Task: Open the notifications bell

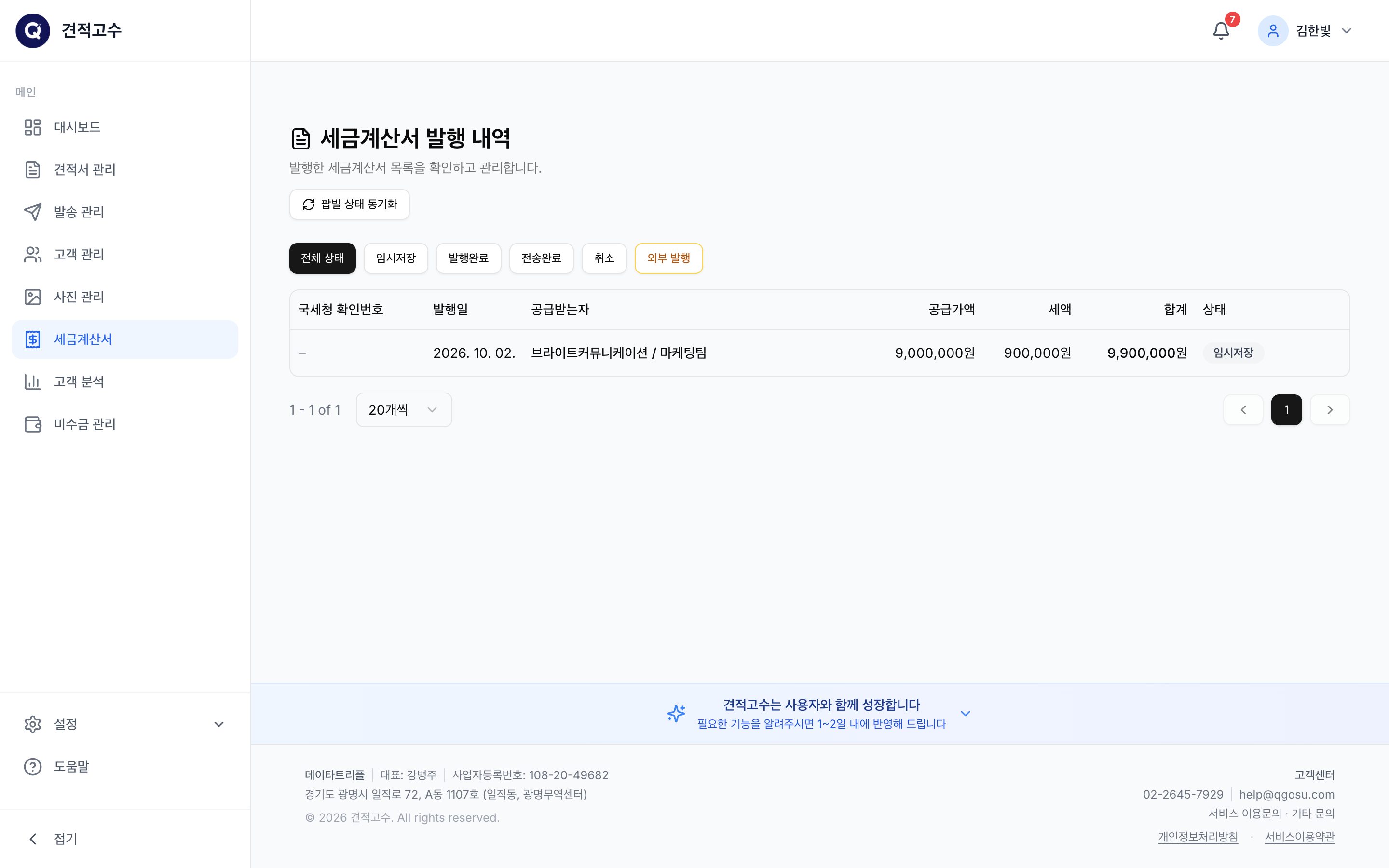Action: coord(1221,30)
